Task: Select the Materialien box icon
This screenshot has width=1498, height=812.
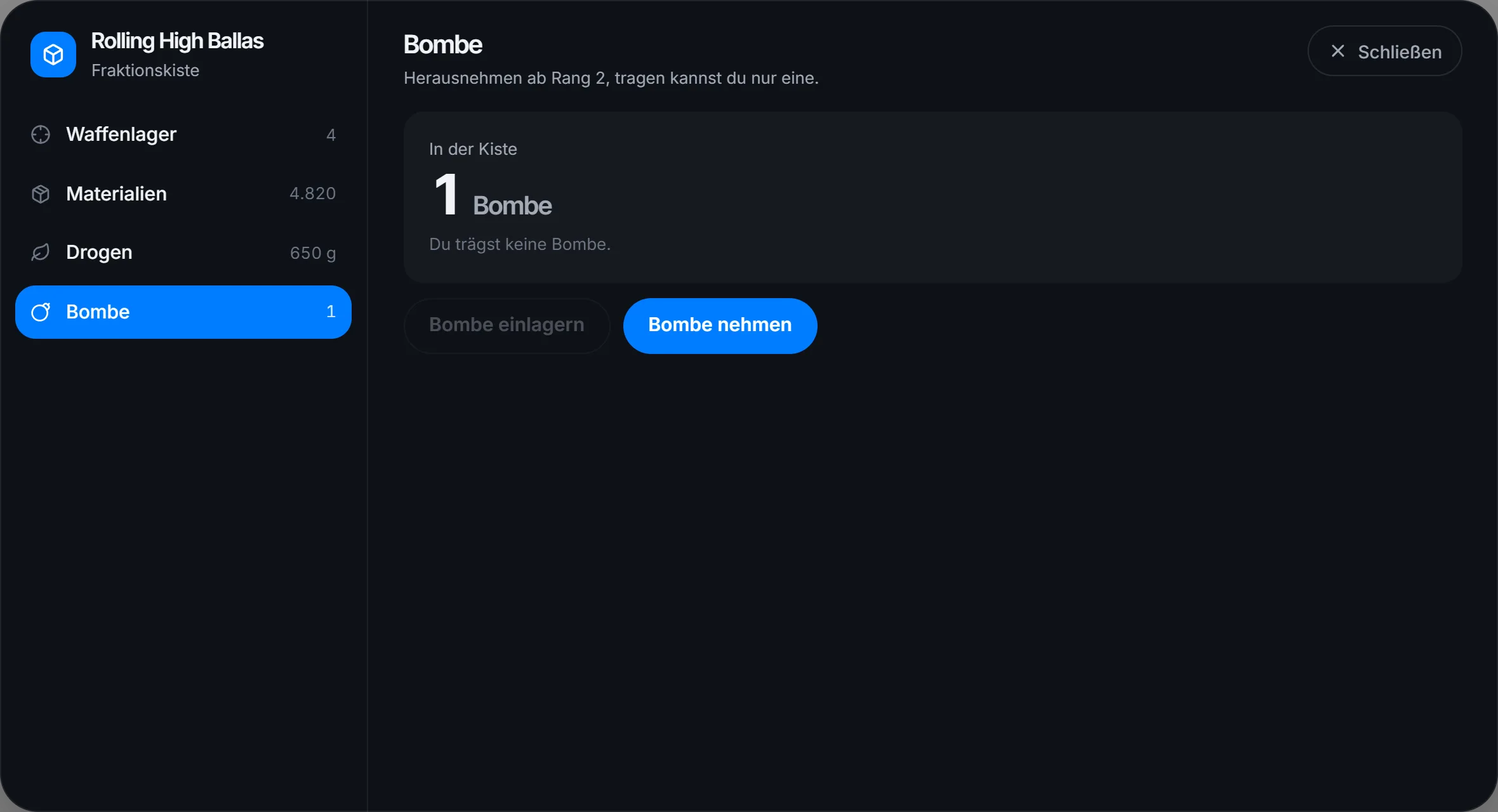Action: tap(41, 193)
